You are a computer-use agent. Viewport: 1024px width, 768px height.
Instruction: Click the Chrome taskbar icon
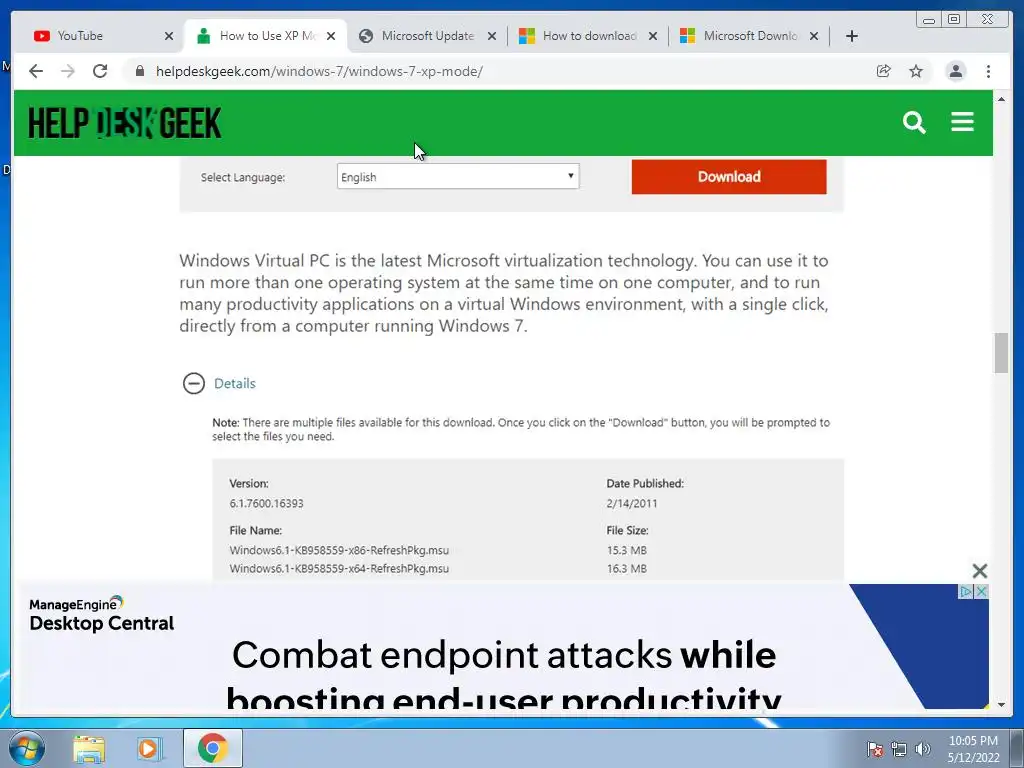coord(212,748)
